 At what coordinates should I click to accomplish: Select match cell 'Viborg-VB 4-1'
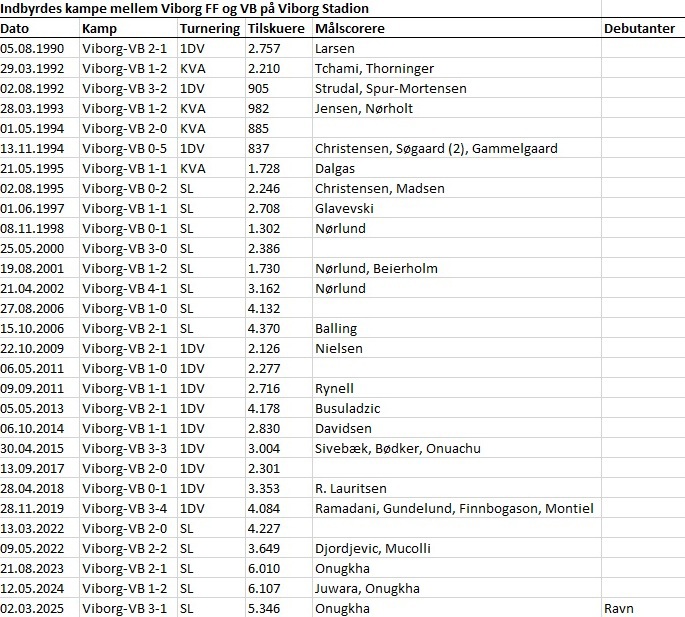(125, 288)
